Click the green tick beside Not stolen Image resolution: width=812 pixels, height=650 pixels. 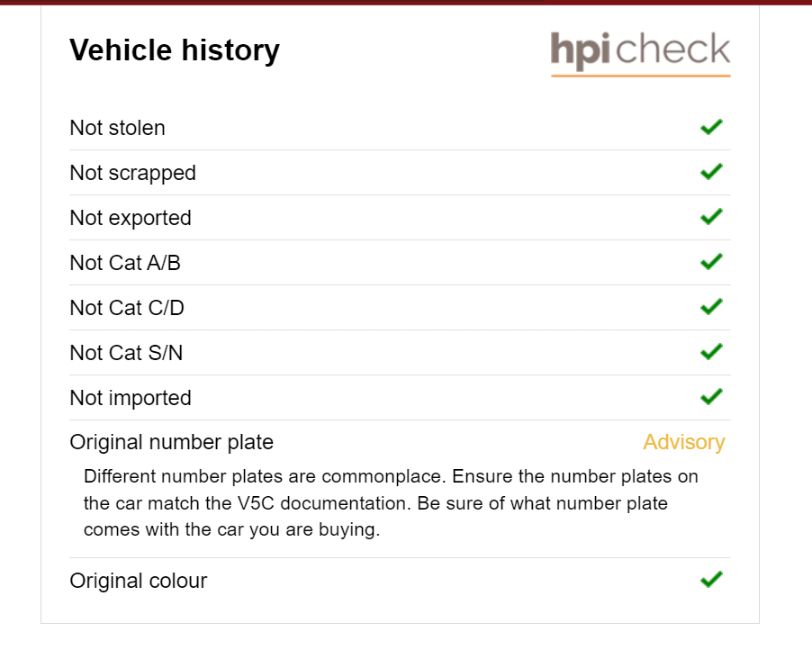coord(711,127)
